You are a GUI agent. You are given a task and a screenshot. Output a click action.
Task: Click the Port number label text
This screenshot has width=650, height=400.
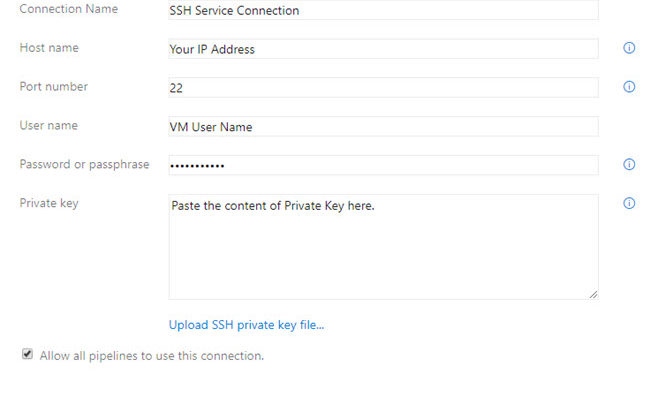click(x=53, y=87)
